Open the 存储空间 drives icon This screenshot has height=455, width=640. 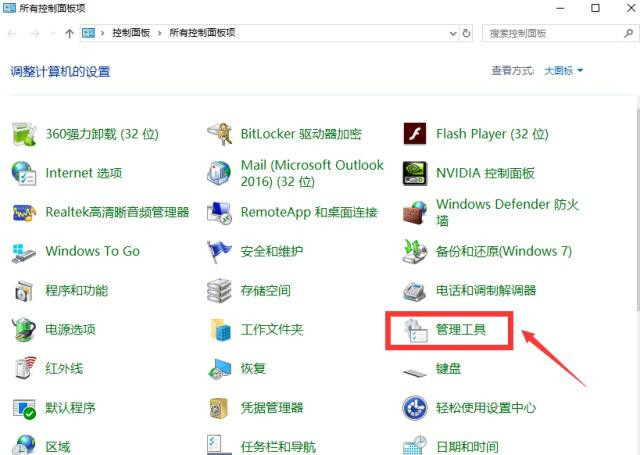tap(220, 291)
